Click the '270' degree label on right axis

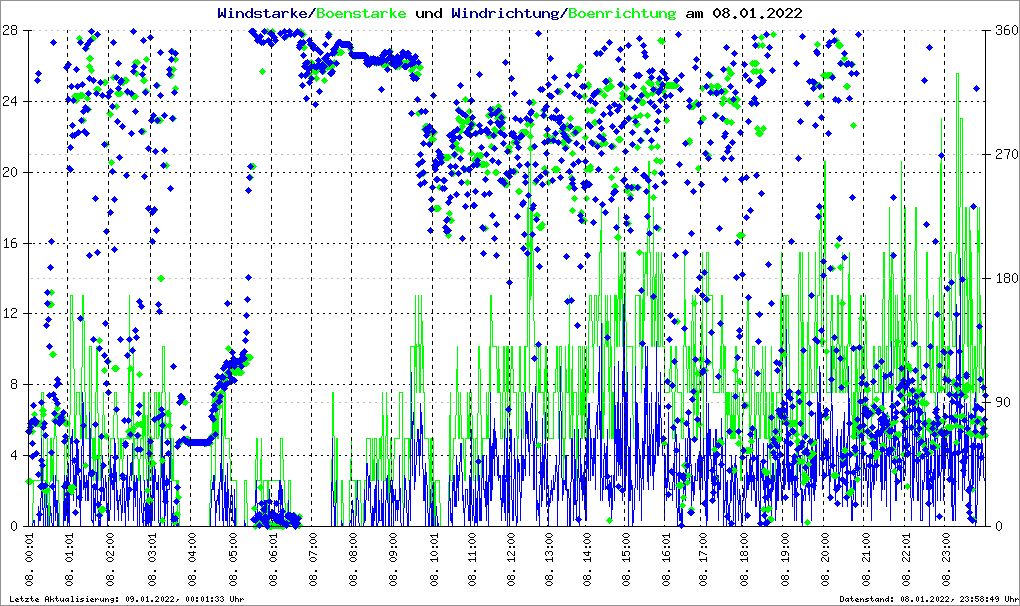point(1003,154)
